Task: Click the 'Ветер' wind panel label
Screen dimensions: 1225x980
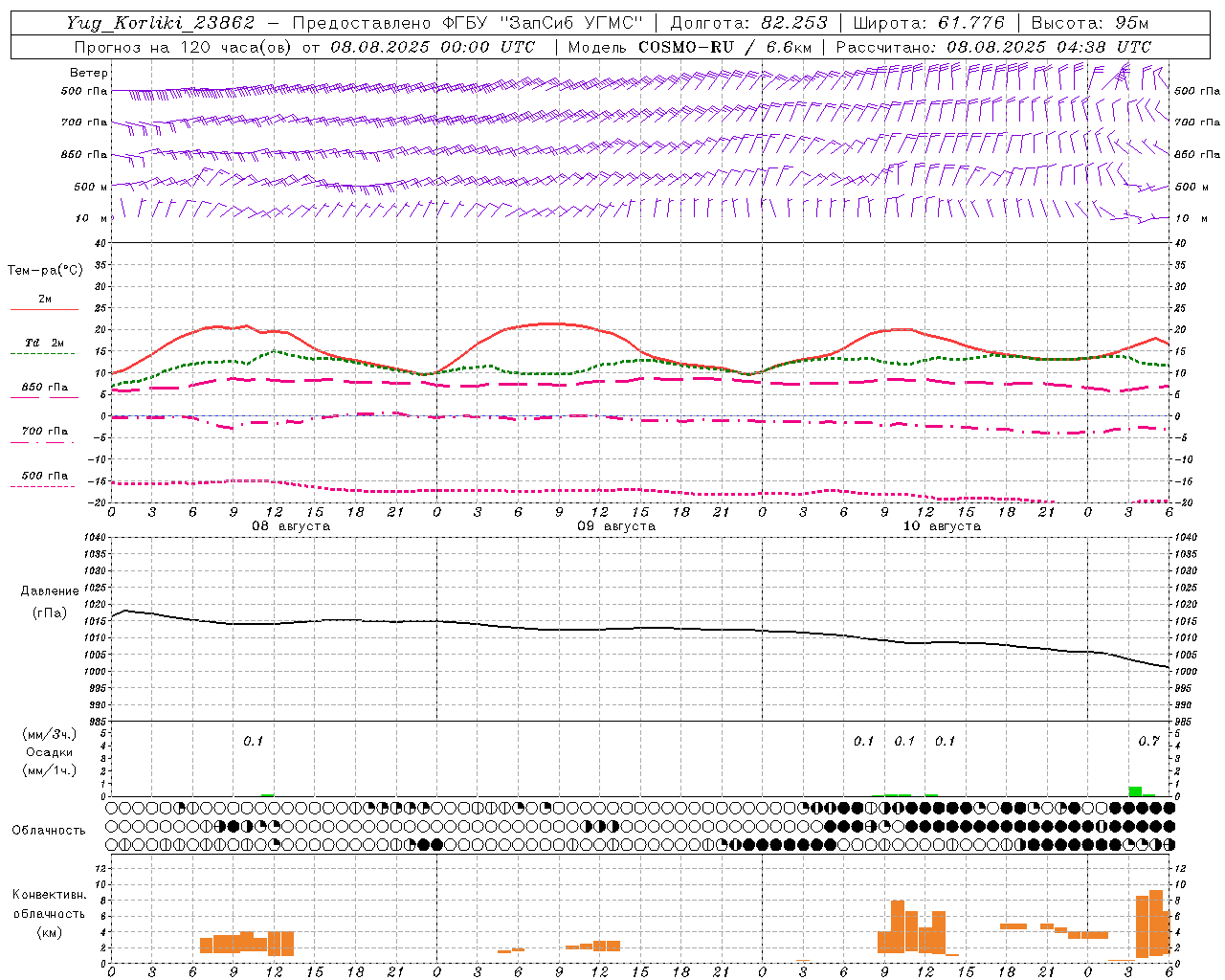Action: tap(89, 73)
